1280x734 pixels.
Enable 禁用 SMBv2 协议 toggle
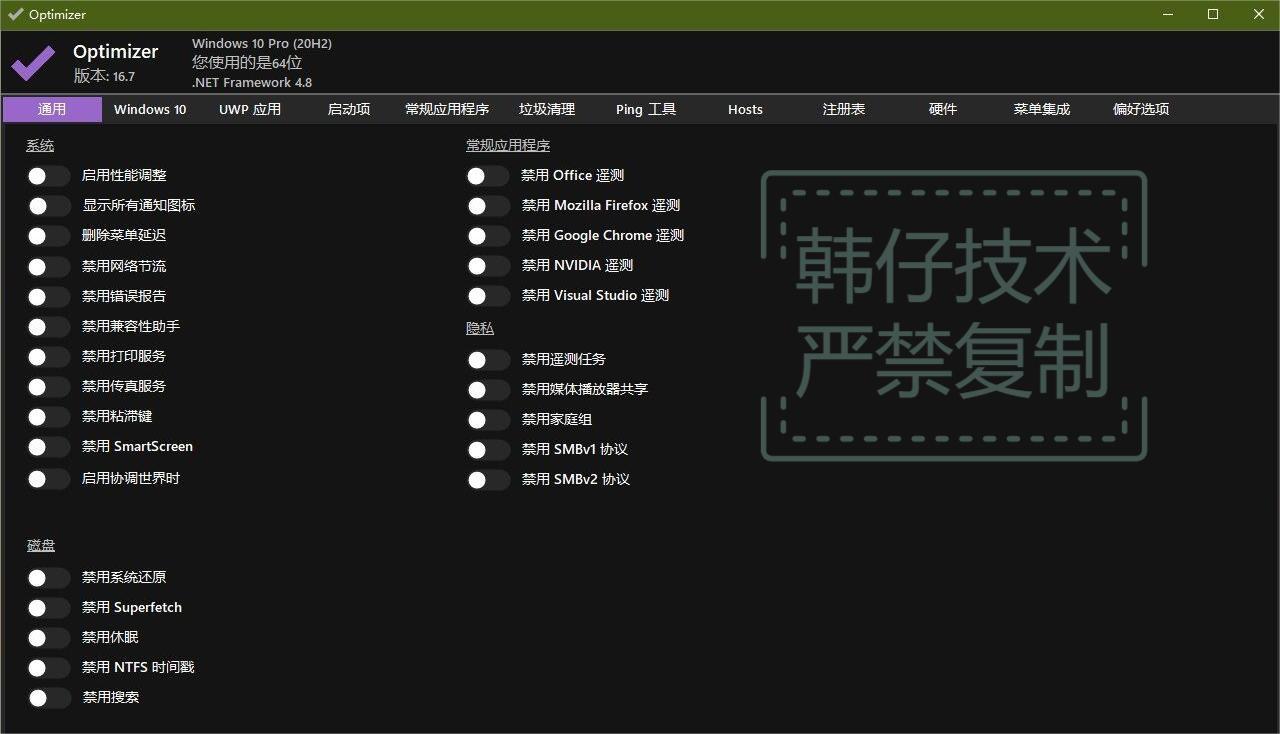tap(488, 480)
